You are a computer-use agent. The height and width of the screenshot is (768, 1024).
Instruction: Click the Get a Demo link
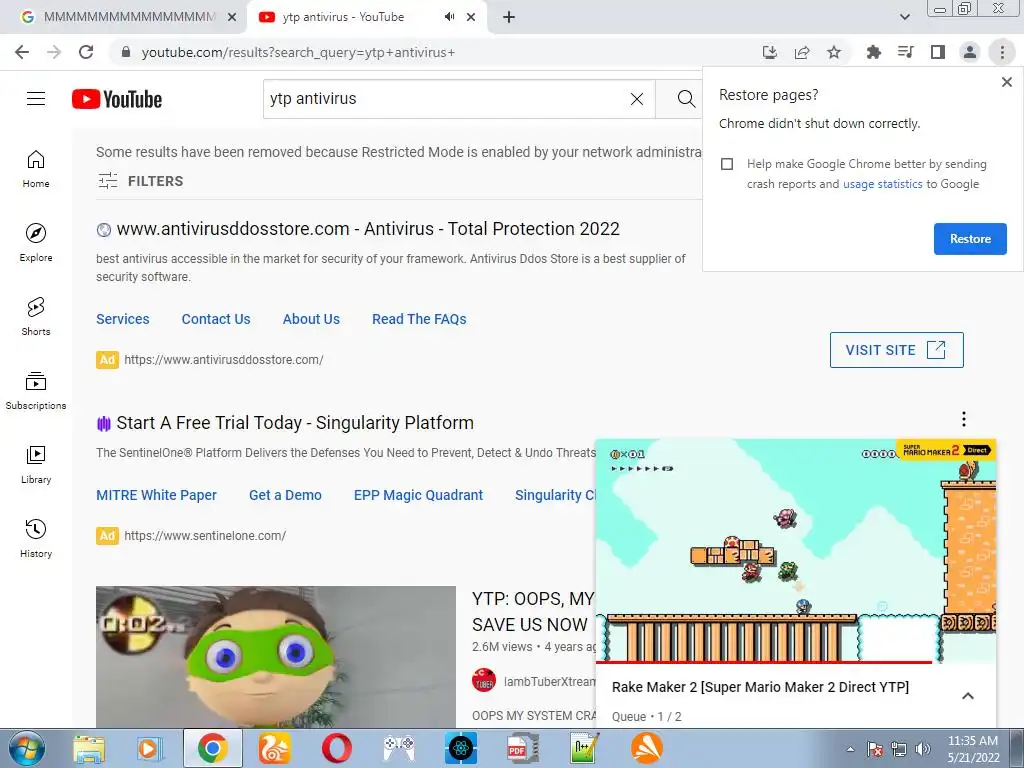285,496
